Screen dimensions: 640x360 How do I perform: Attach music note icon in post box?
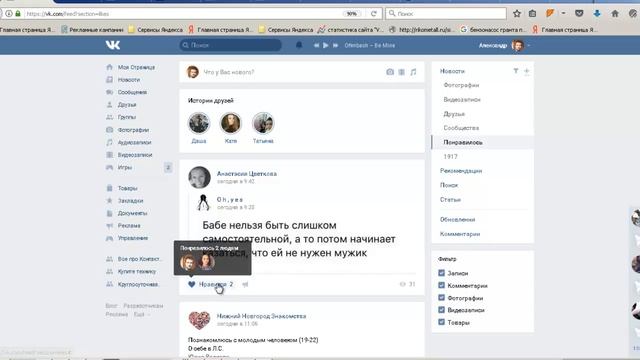tap(413, 72)
